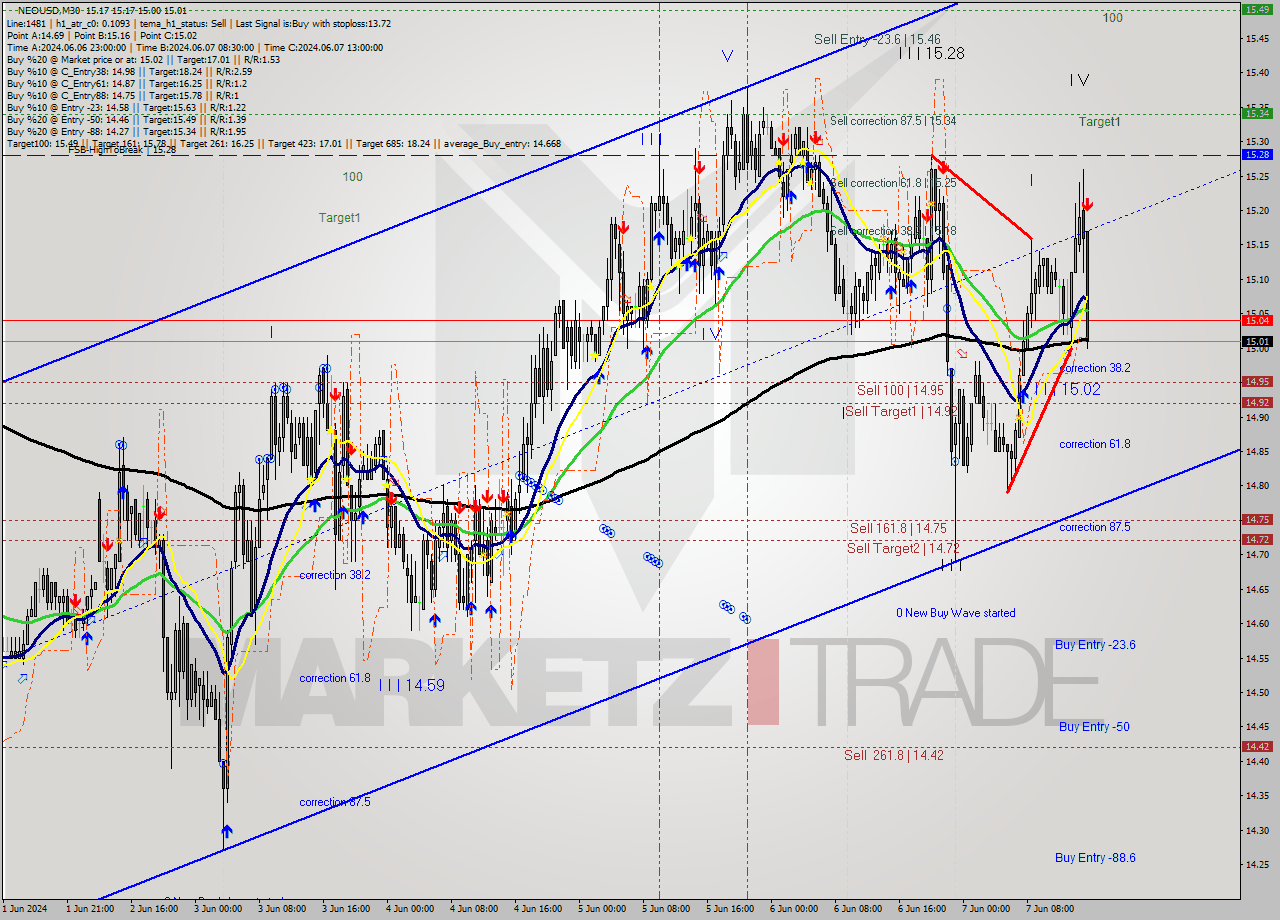Click the green 15.34 price tag
This screenshot has height=920, width=1280.
click(x=1256, y=113)
